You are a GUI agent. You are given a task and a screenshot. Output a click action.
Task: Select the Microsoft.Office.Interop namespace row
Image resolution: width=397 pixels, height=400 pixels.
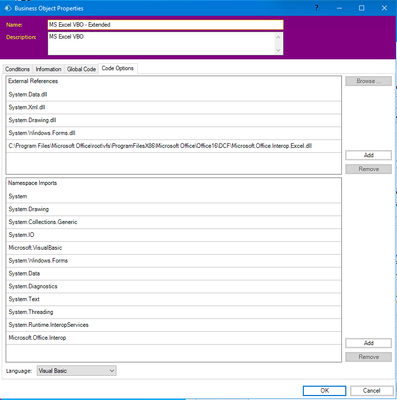174,338
